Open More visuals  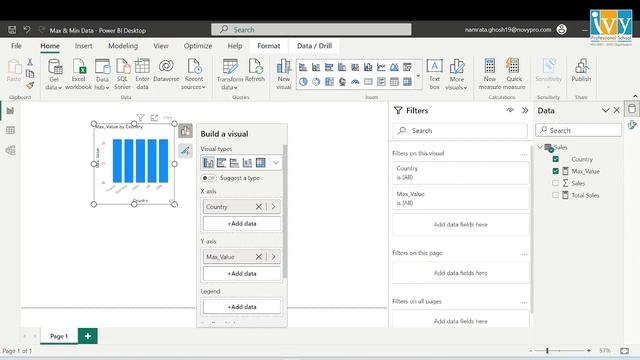coord(456,74)
